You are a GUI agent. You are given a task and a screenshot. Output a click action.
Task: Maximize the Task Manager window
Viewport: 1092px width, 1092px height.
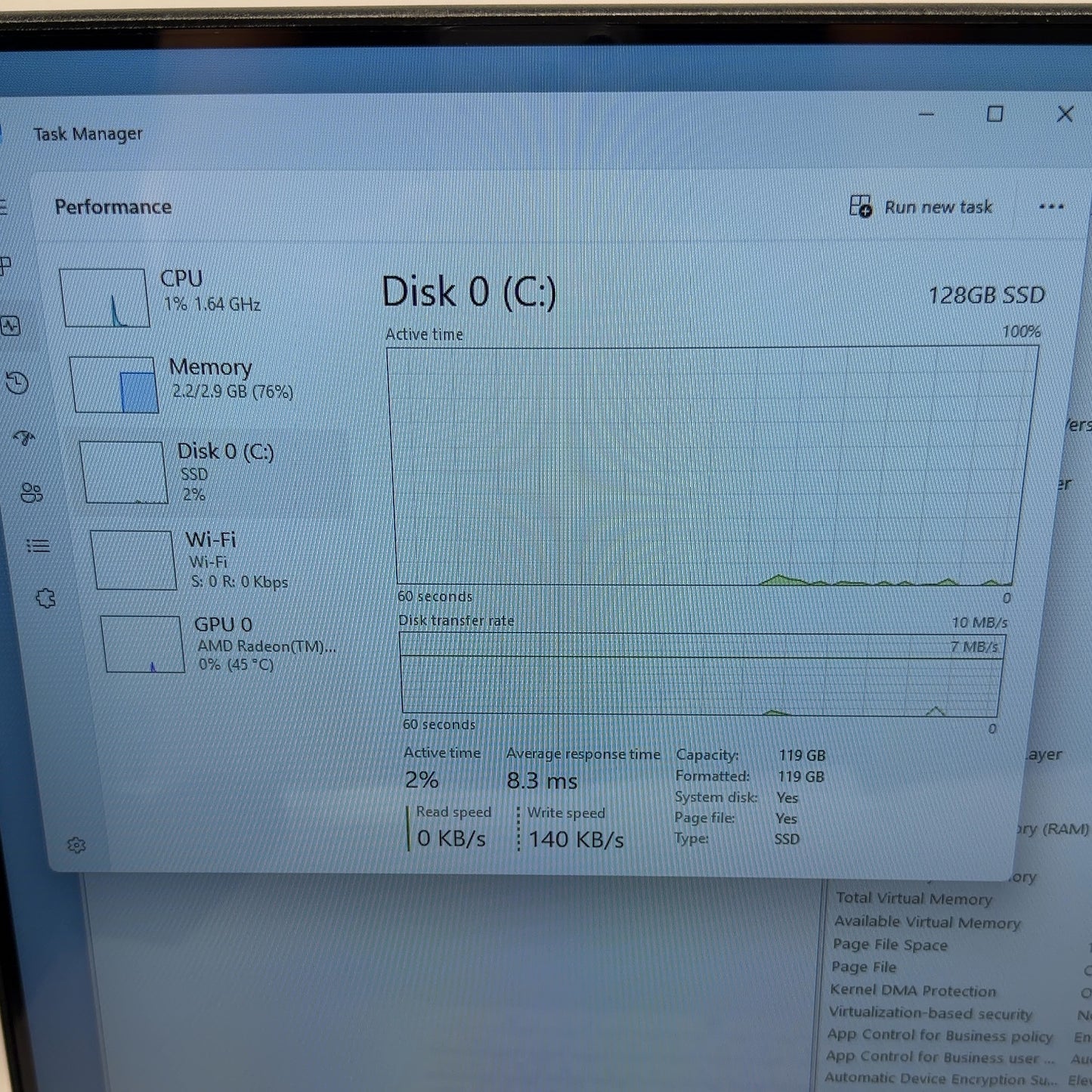pyautogui.click(x=995, y=114)
